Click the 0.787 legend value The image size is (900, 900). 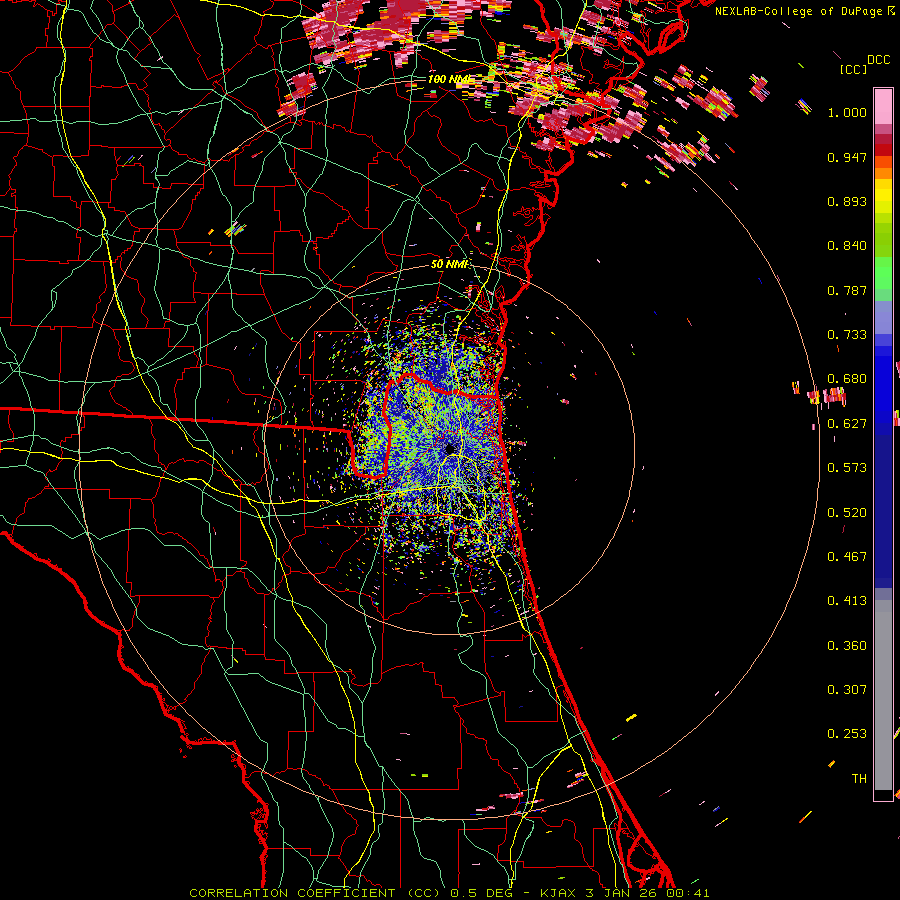[847, 290]
